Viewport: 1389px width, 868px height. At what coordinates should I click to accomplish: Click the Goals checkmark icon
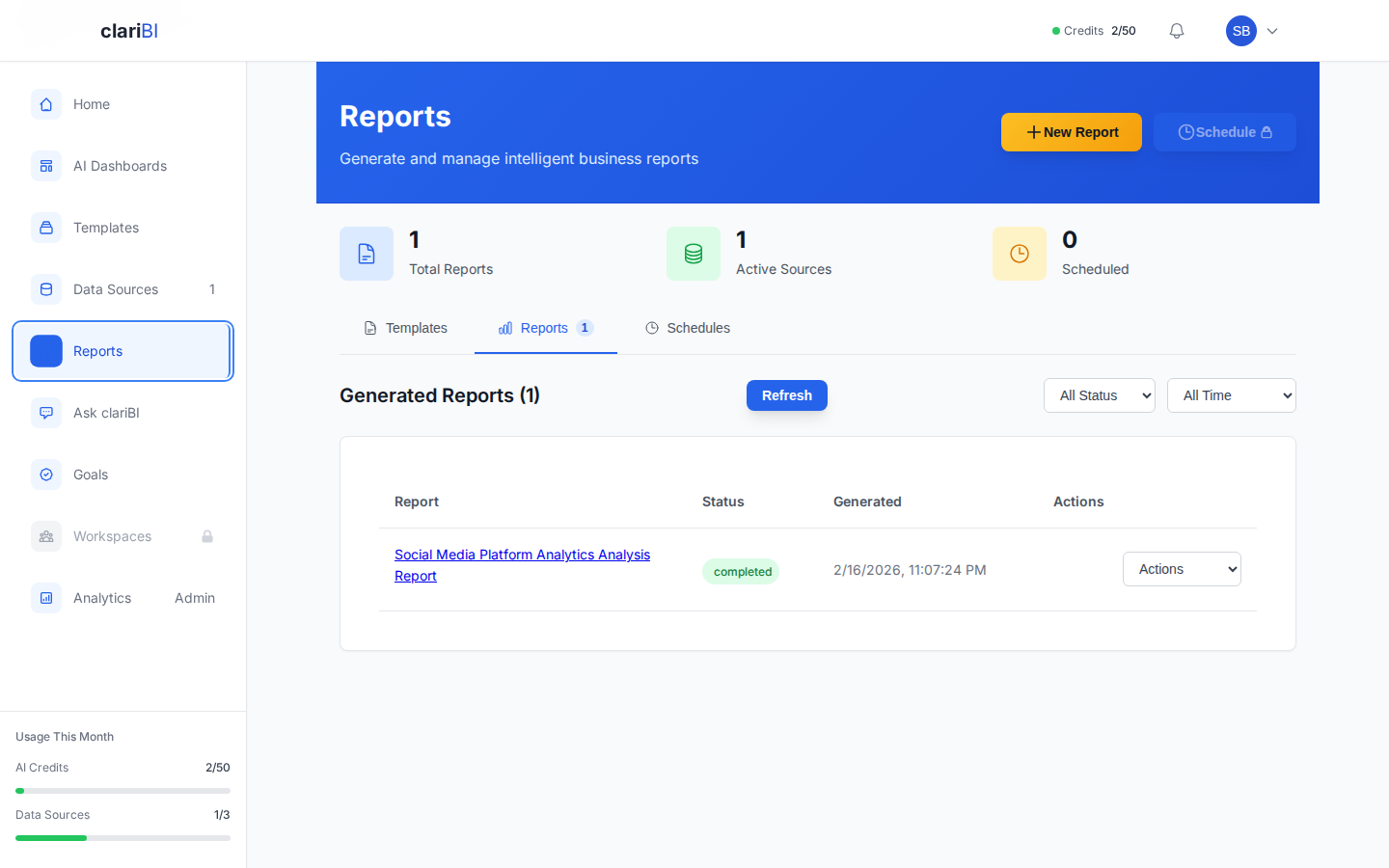(x=46, y=475)
